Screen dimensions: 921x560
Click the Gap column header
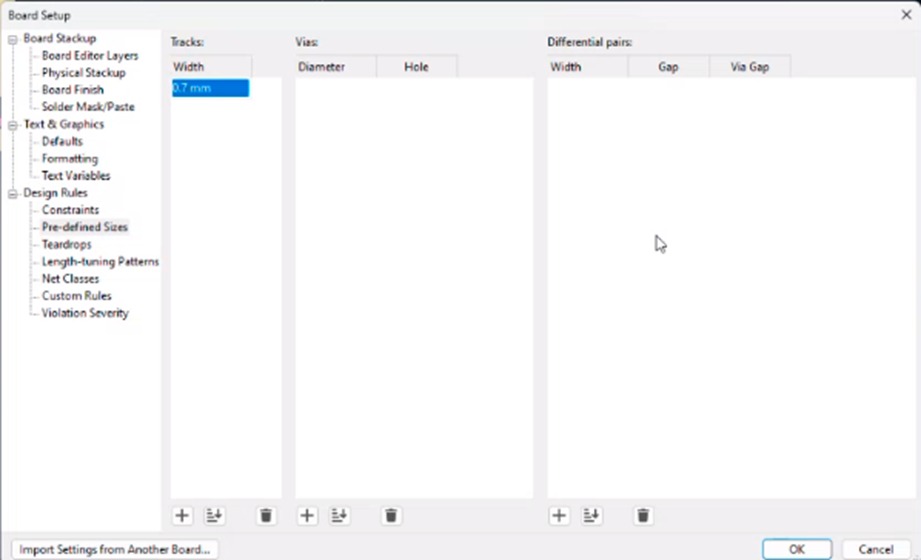tap(668, 67)
